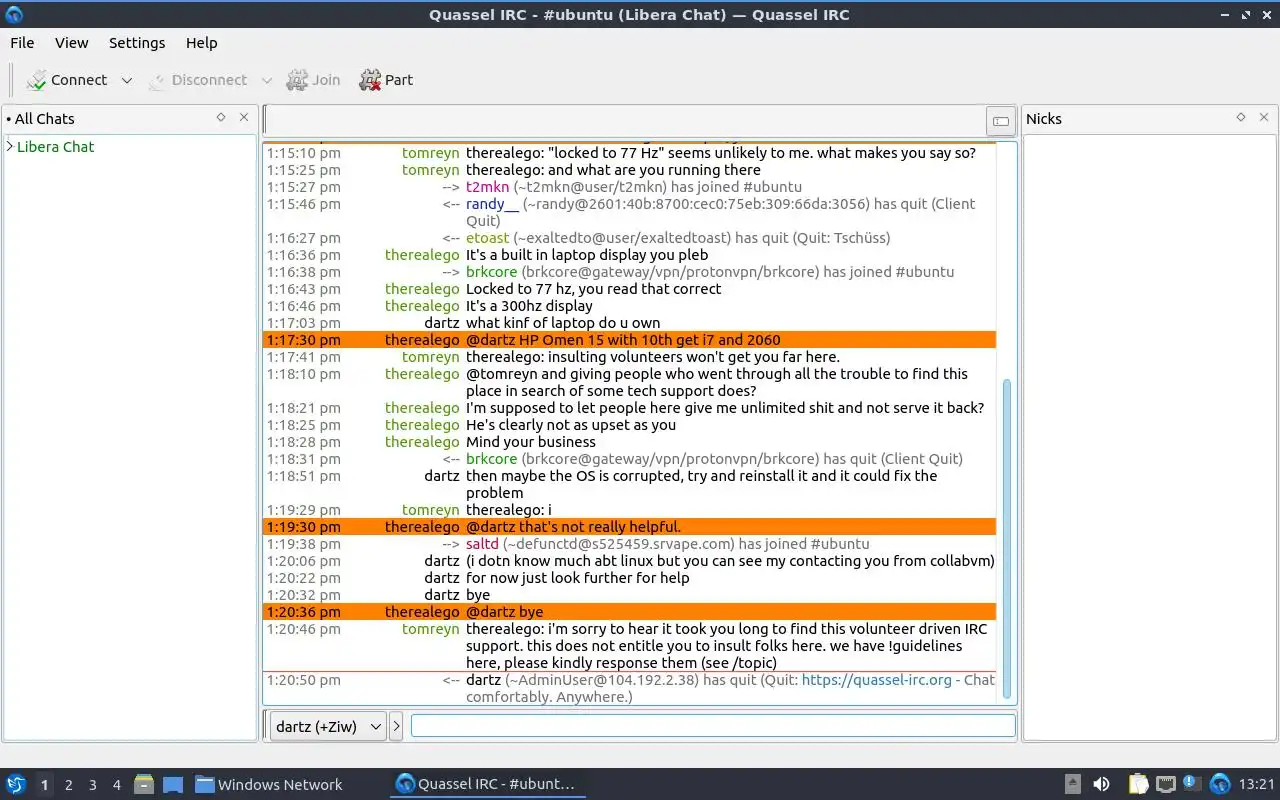
Task: Click the Join channel toolbar button
Action: point(313,80)
